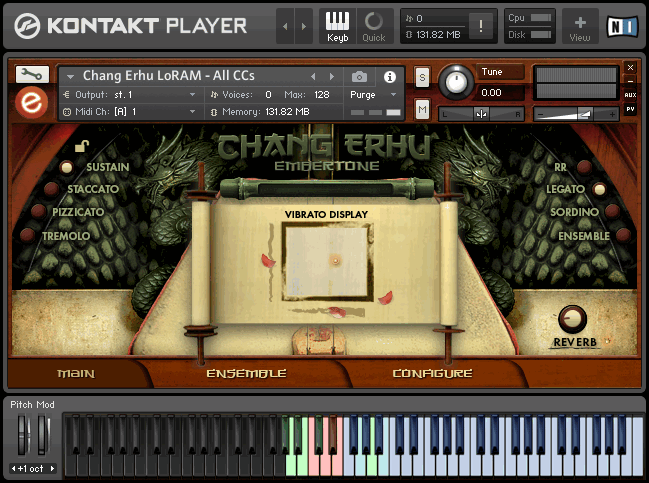Open the Purge dropdown

[373, 95]
